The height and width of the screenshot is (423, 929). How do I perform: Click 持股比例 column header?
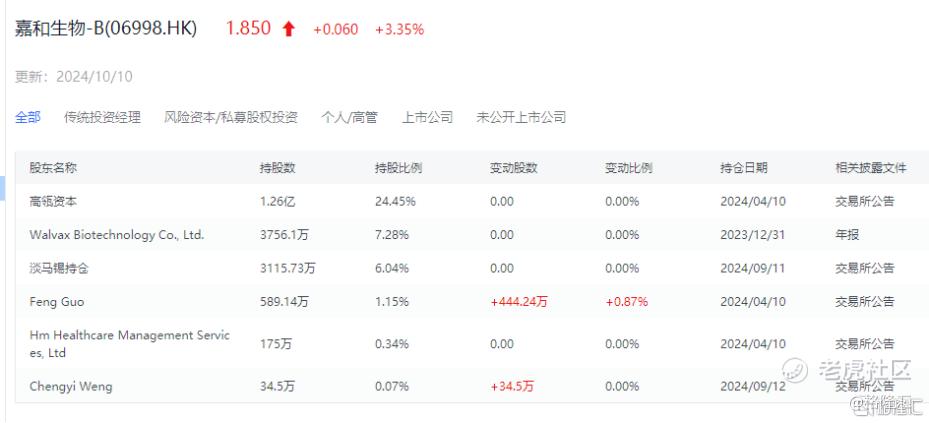398,168
